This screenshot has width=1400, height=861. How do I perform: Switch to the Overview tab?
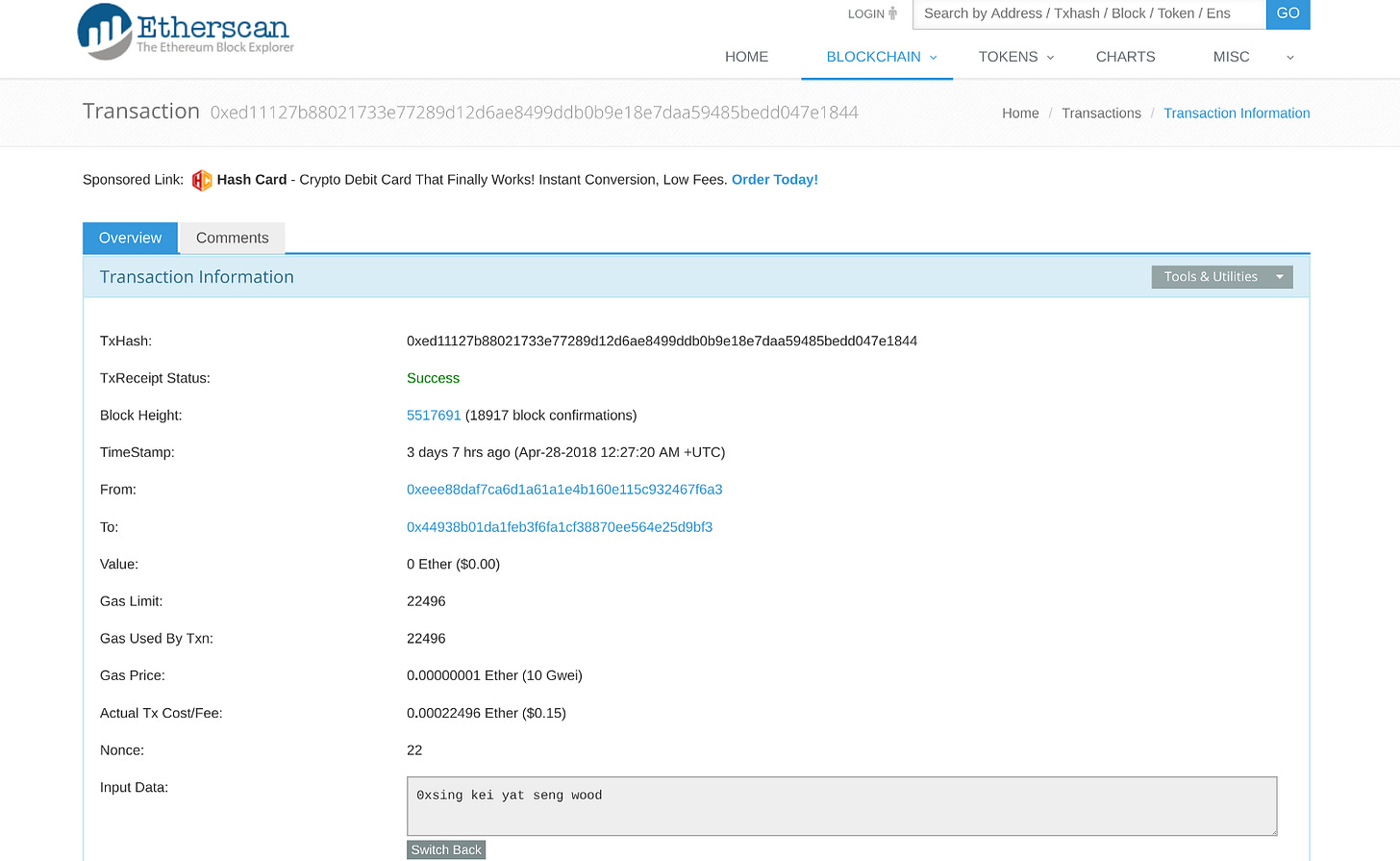pyautogui.click(x=130, y=238)
